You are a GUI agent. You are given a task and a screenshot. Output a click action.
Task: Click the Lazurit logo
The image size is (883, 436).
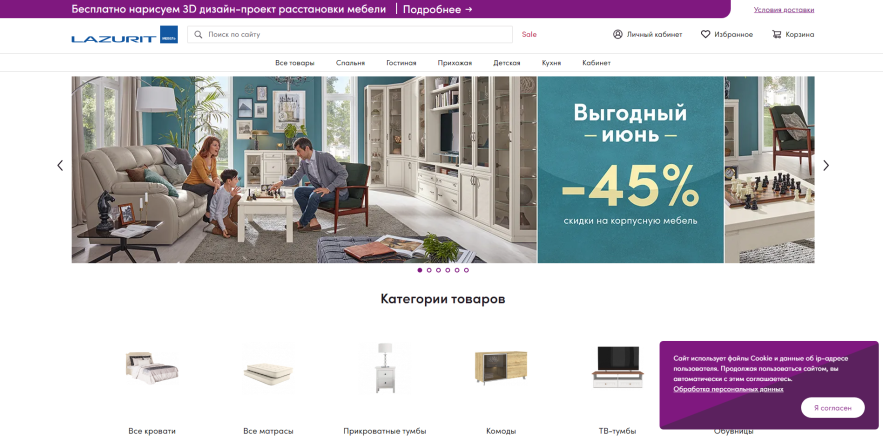tap(124, 35)
